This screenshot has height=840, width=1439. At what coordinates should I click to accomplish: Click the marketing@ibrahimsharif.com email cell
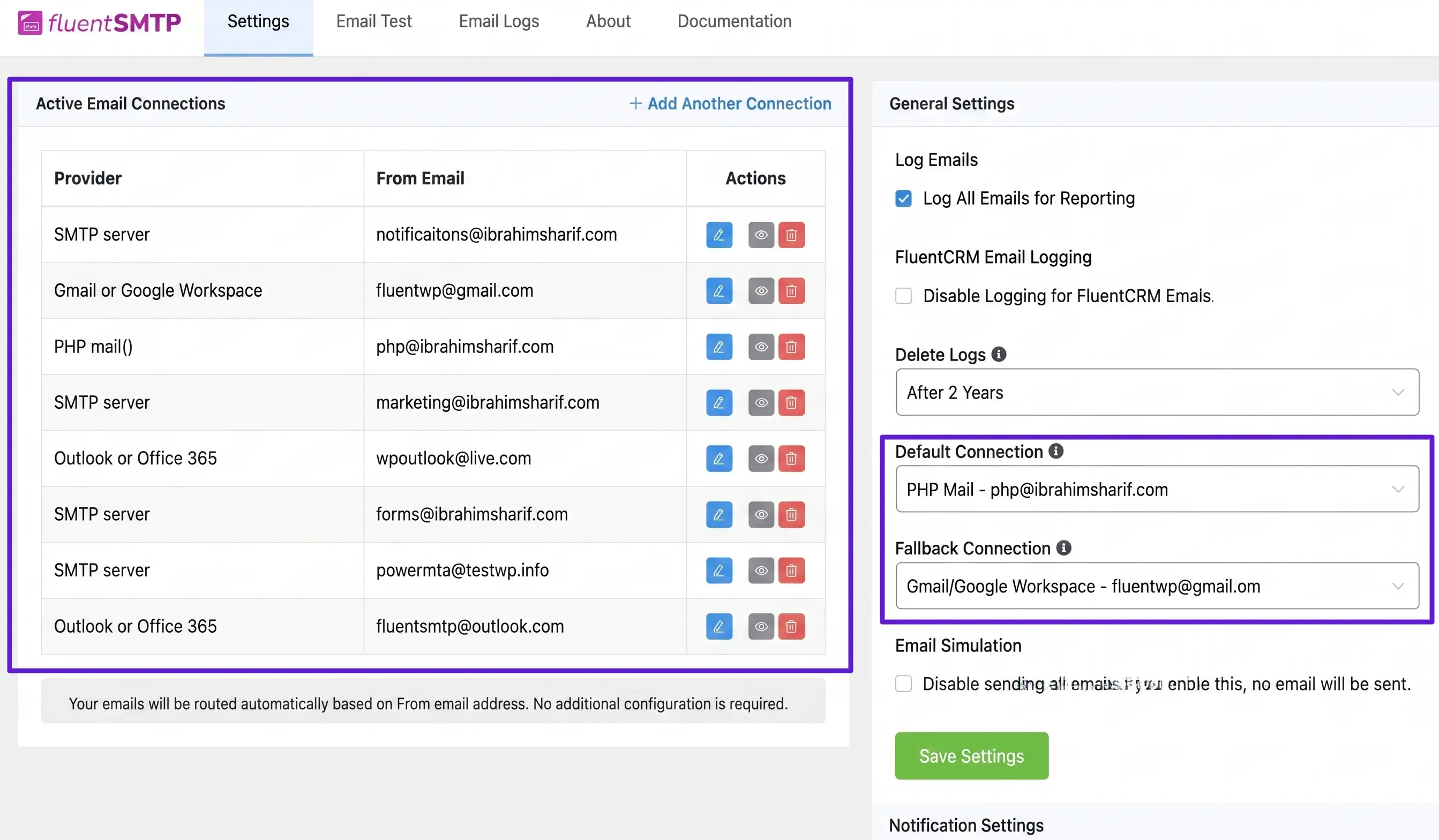[x=525, y=402]
